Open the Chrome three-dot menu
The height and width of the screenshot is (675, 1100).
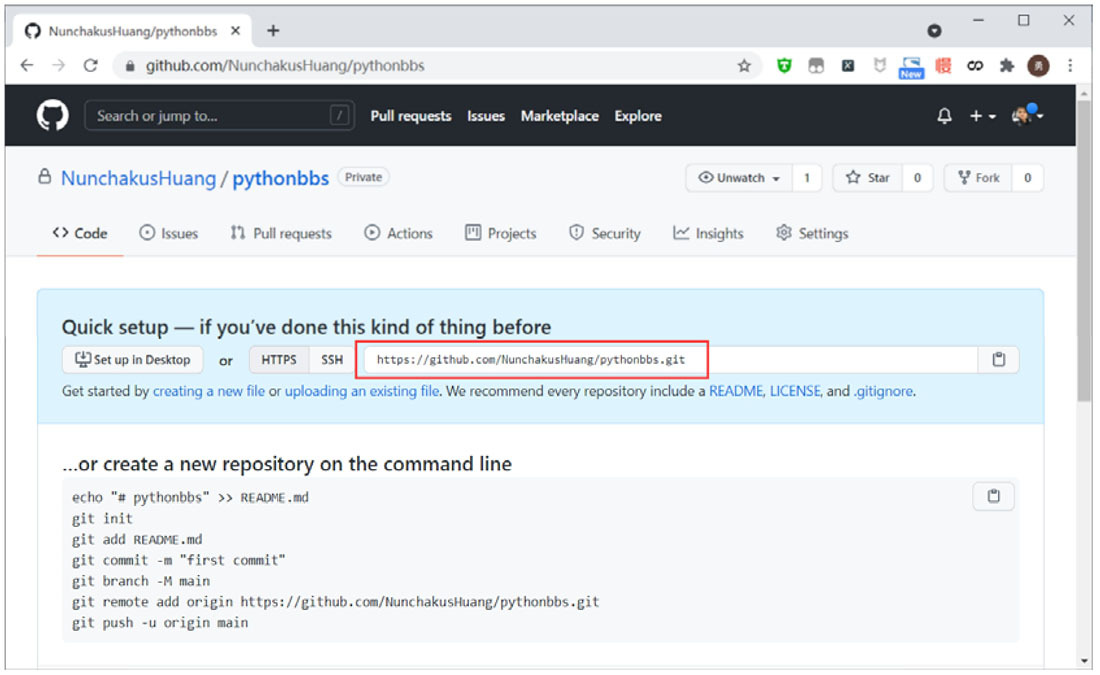coord(1070,66)
